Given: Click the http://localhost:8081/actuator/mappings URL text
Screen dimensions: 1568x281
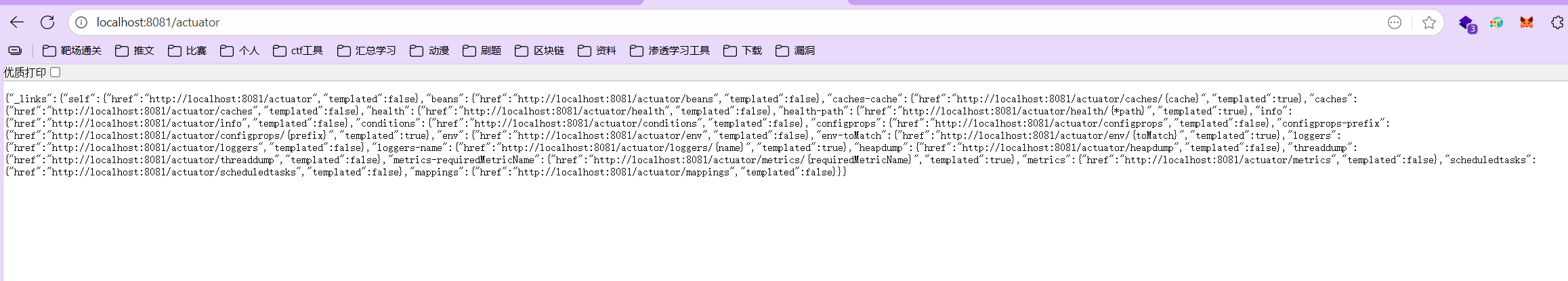Looking at the screenshot, I should click(623, 172).
